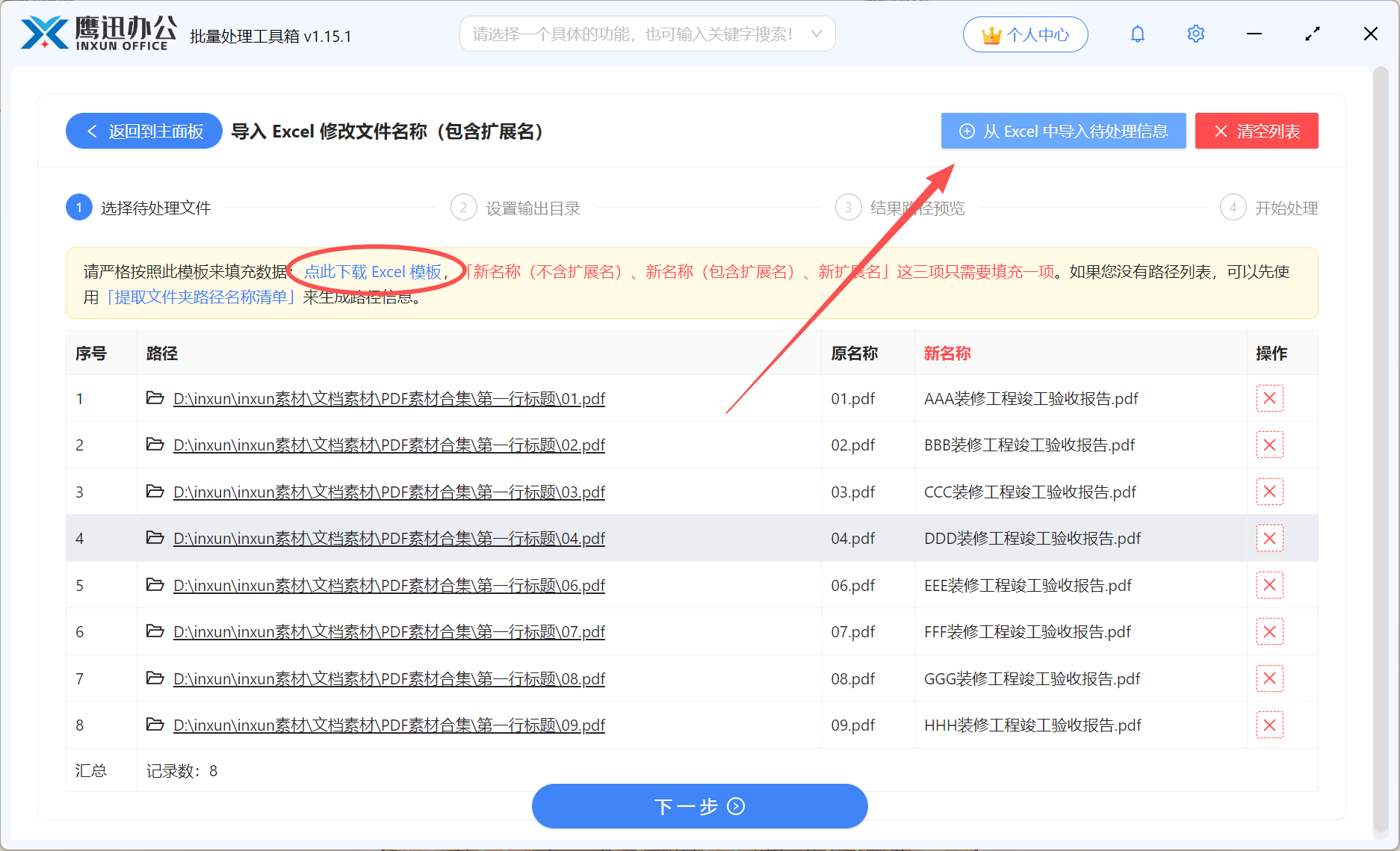Open 提取文件夹路径名称清单 link
The height and width of the screenshot is (851, 1400).
[x=202, y=297]
